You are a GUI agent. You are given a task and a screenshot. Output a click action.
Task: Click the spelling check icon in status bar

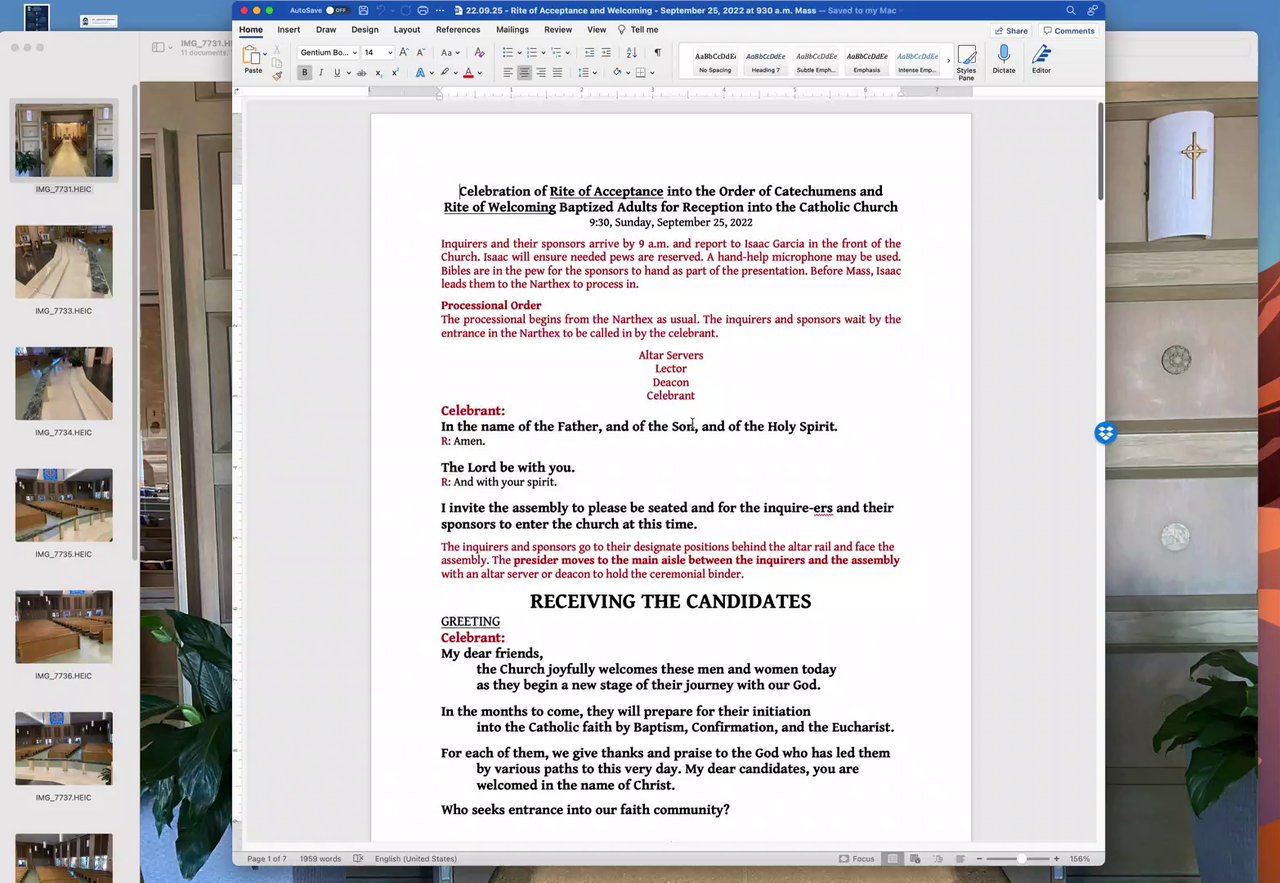359,859
